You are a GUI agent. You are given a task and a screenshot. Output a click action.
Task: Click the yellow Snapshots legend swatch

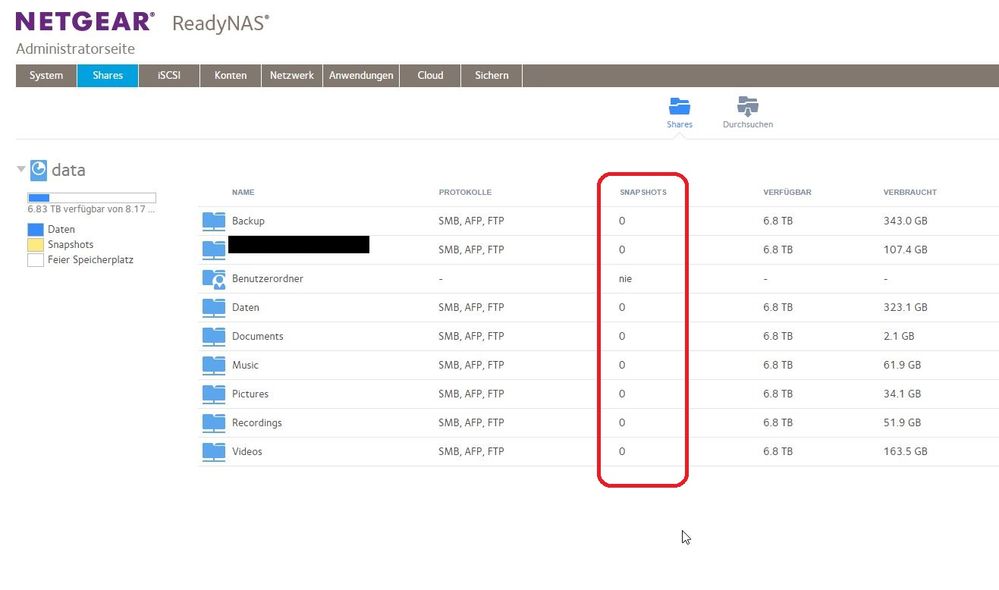pyautogui.click(x=36, y=245)
